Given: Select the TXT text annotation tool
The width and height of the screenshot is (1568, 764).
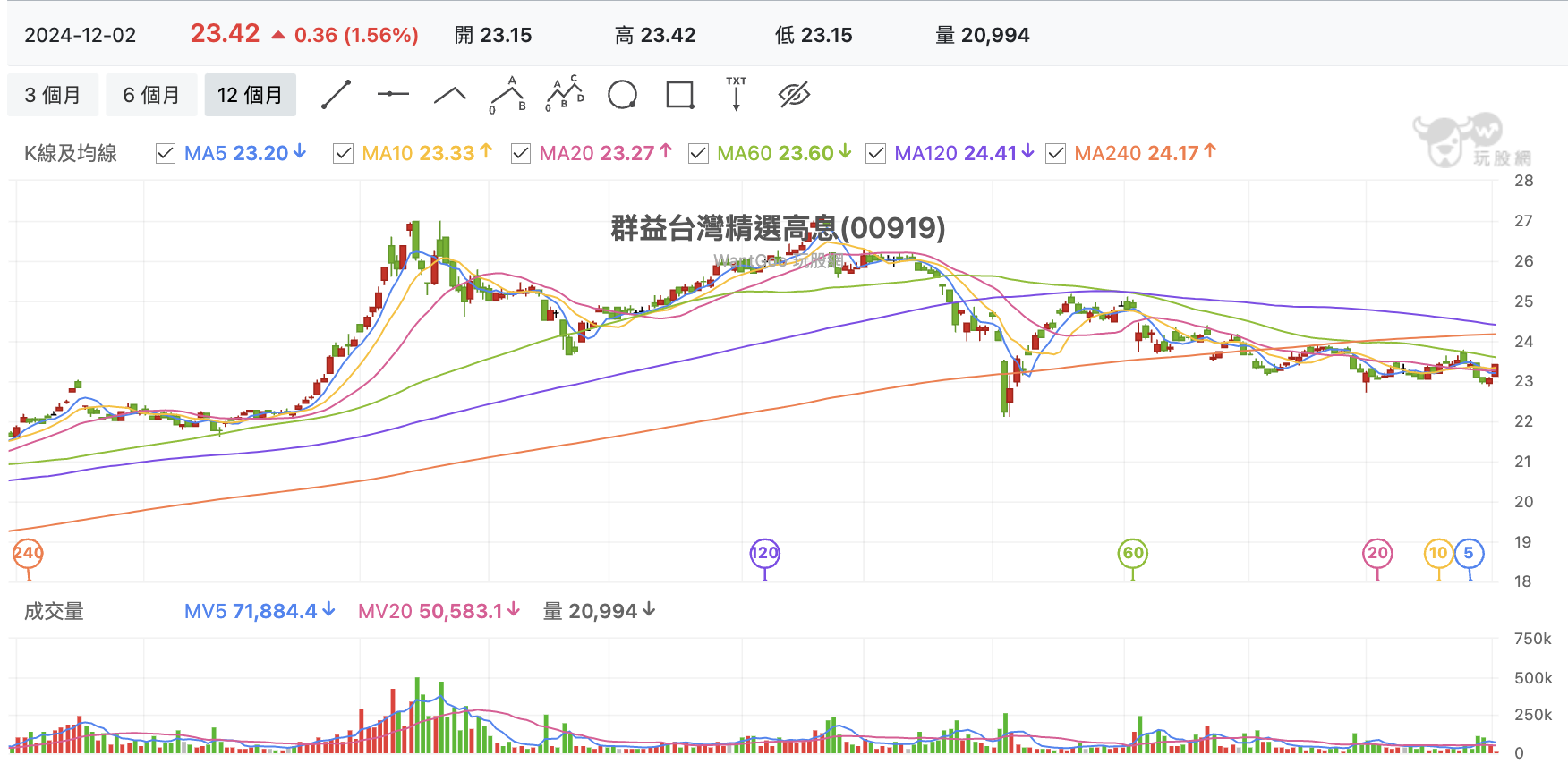Looking at the screenshot, I should pos(736,94).
